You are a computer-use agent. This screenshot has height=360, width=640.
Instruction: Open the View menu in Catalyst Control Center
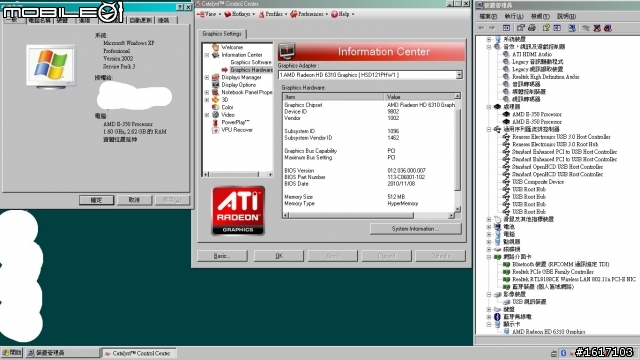point(209,14)
